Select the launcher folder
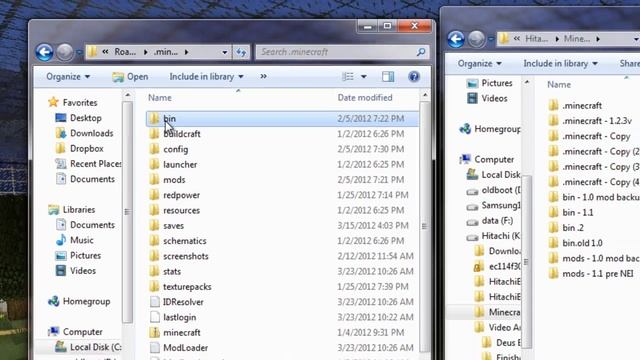640x360 pixels. [282, 164]
